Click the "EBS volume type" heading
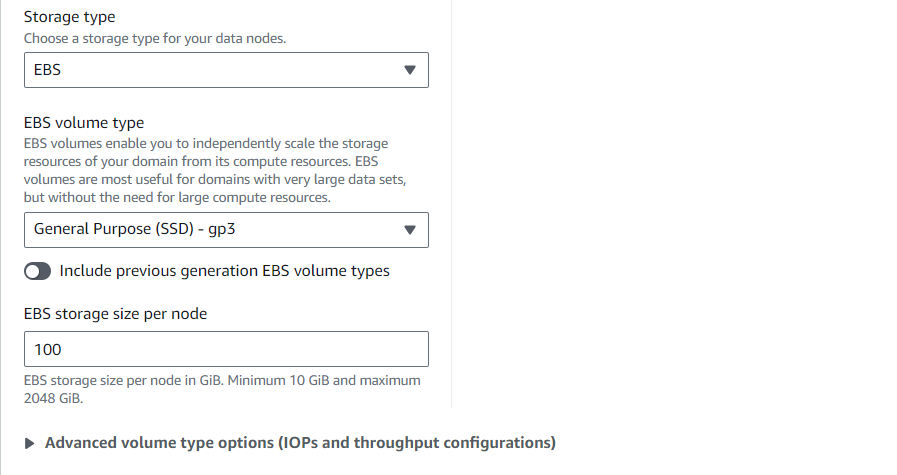 84,123
